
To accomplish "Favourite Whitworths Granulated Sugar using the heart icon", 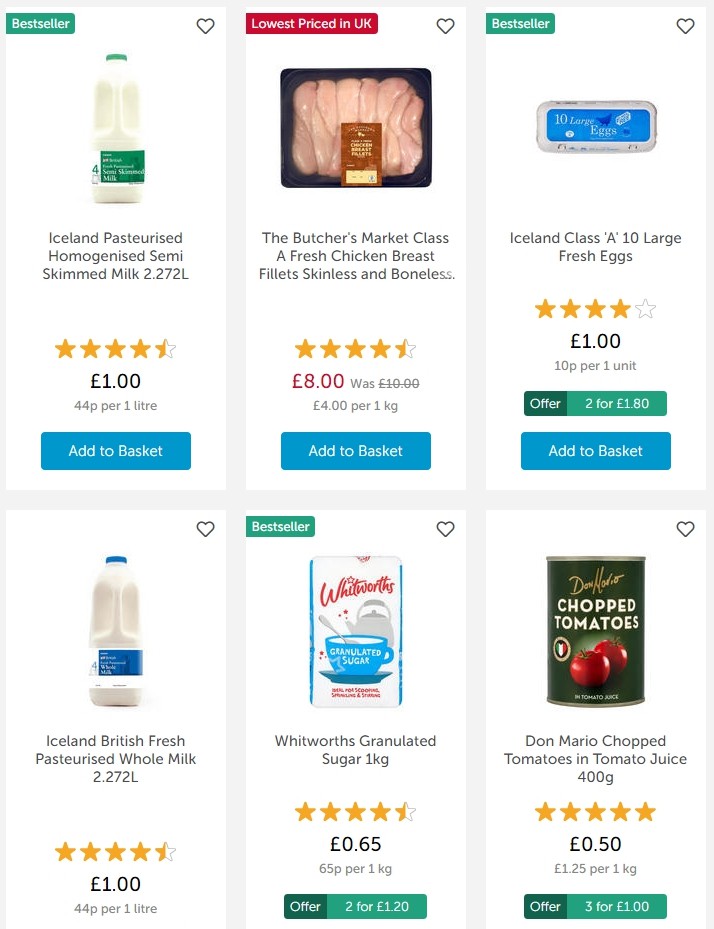I will pos(445,529).
